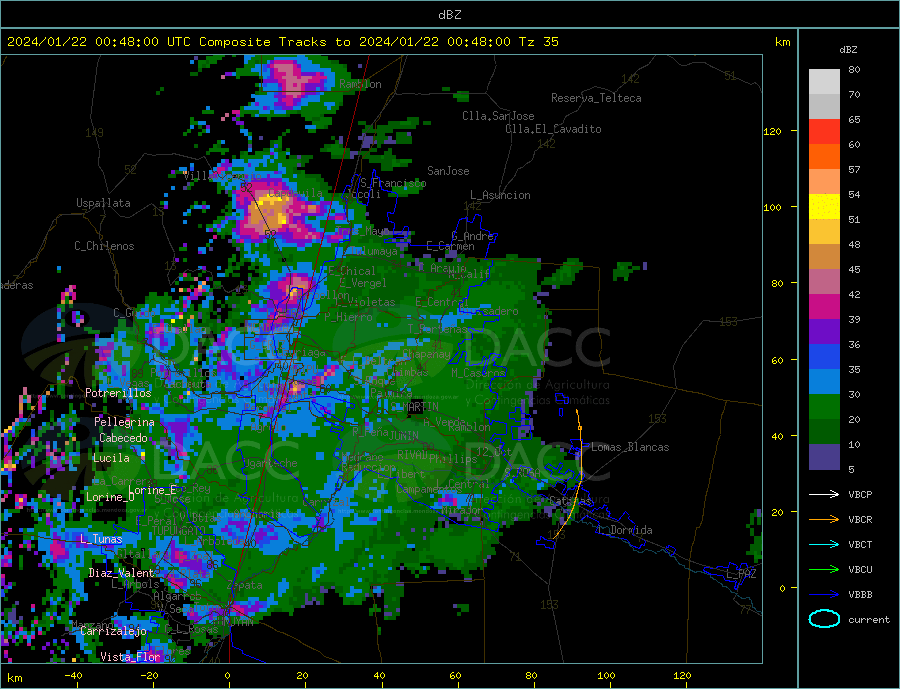
Task: Click the Uspallata place label
Action: pyautogui.click(x=103, y=203)
